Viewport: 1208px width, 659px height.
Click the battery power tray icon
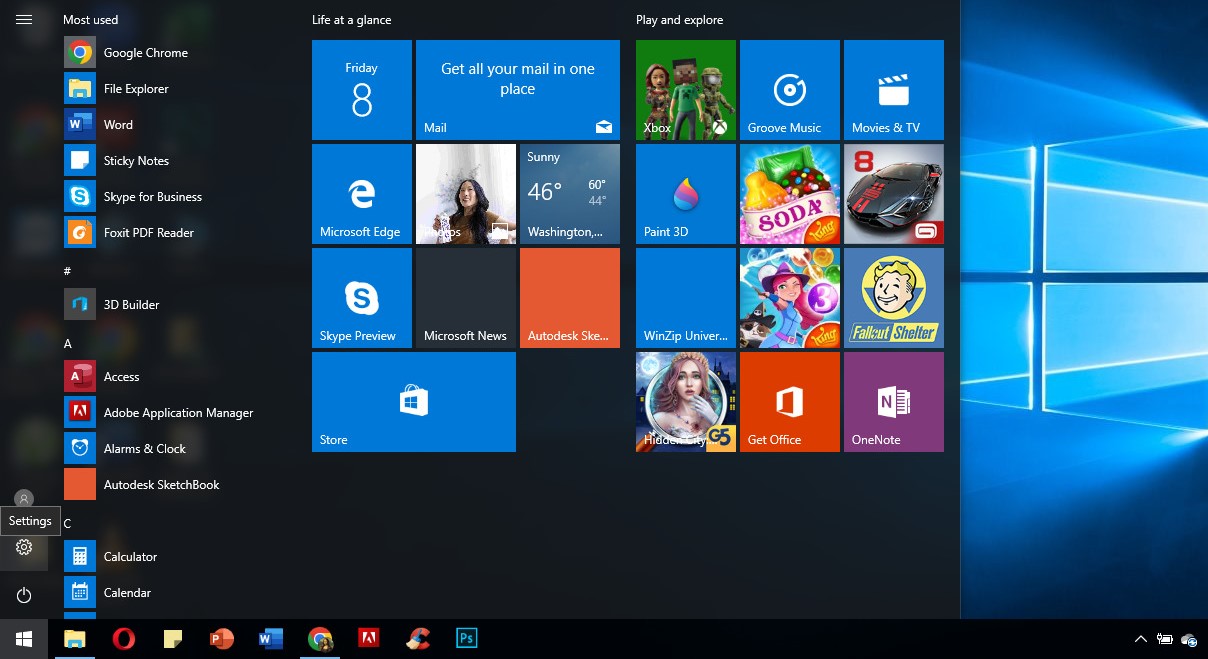tap(1165, 639)
